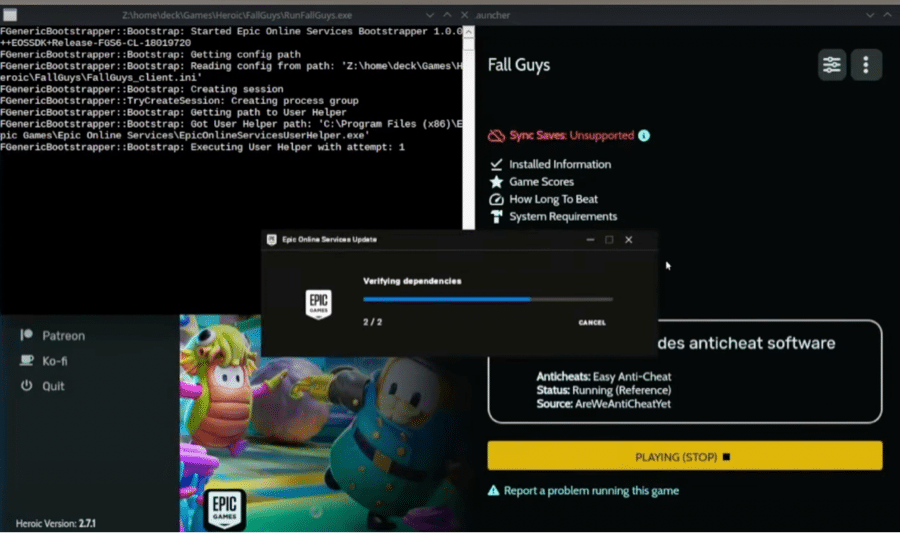Click the How Long To Beat gauge icon
Screen dimensions: 900x533
(496, 199)
